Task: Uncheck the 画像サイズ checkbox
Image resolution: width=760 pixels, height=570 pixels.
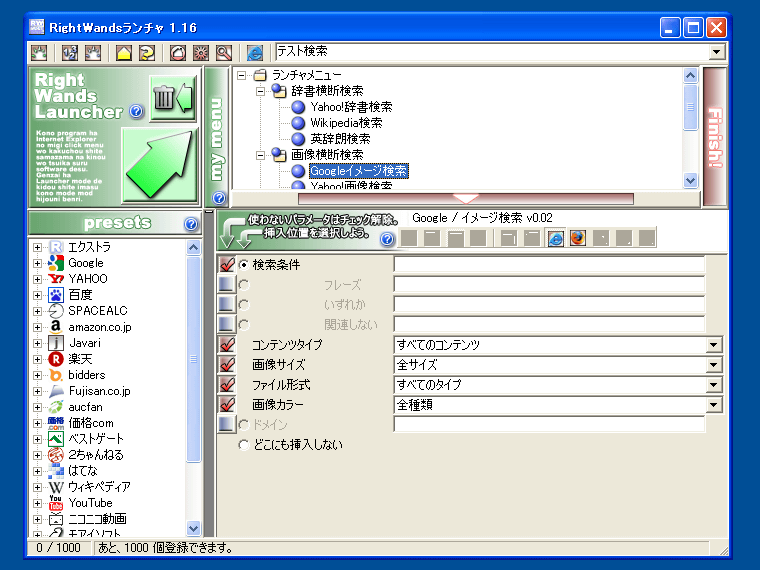Action: coord(226,364)
